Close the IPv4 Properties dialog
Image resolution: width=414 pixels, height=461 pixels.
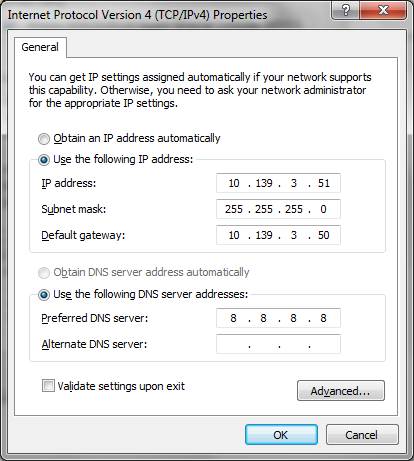pos(383,10)
